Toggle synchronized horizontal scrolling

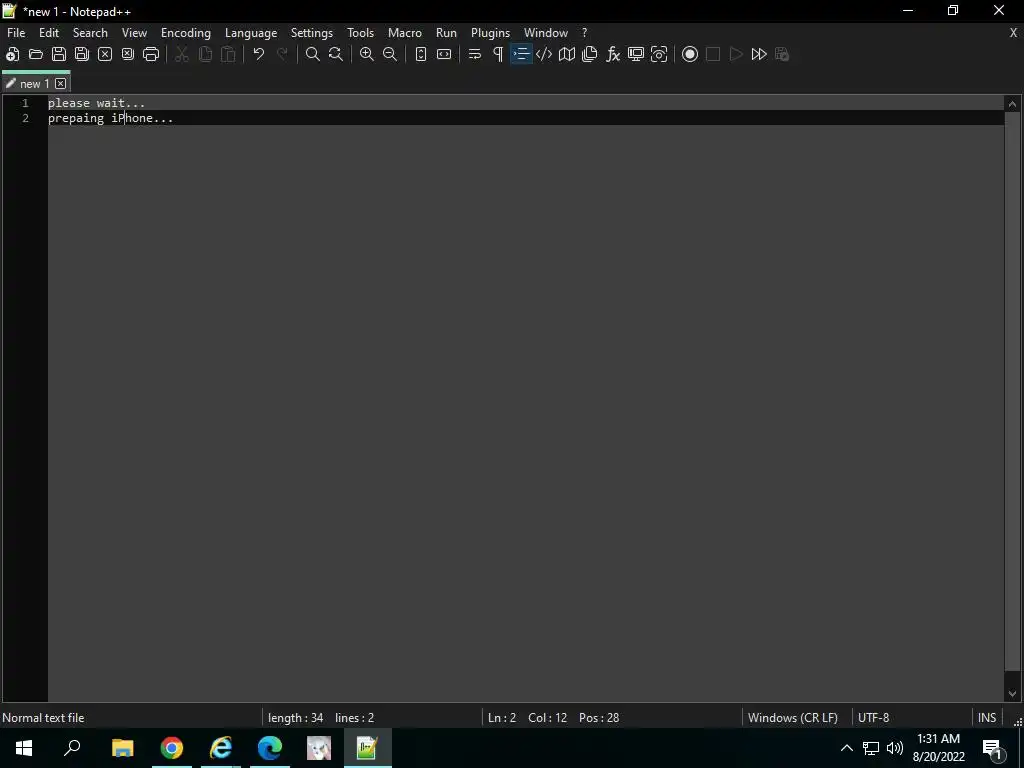[444, 54]
